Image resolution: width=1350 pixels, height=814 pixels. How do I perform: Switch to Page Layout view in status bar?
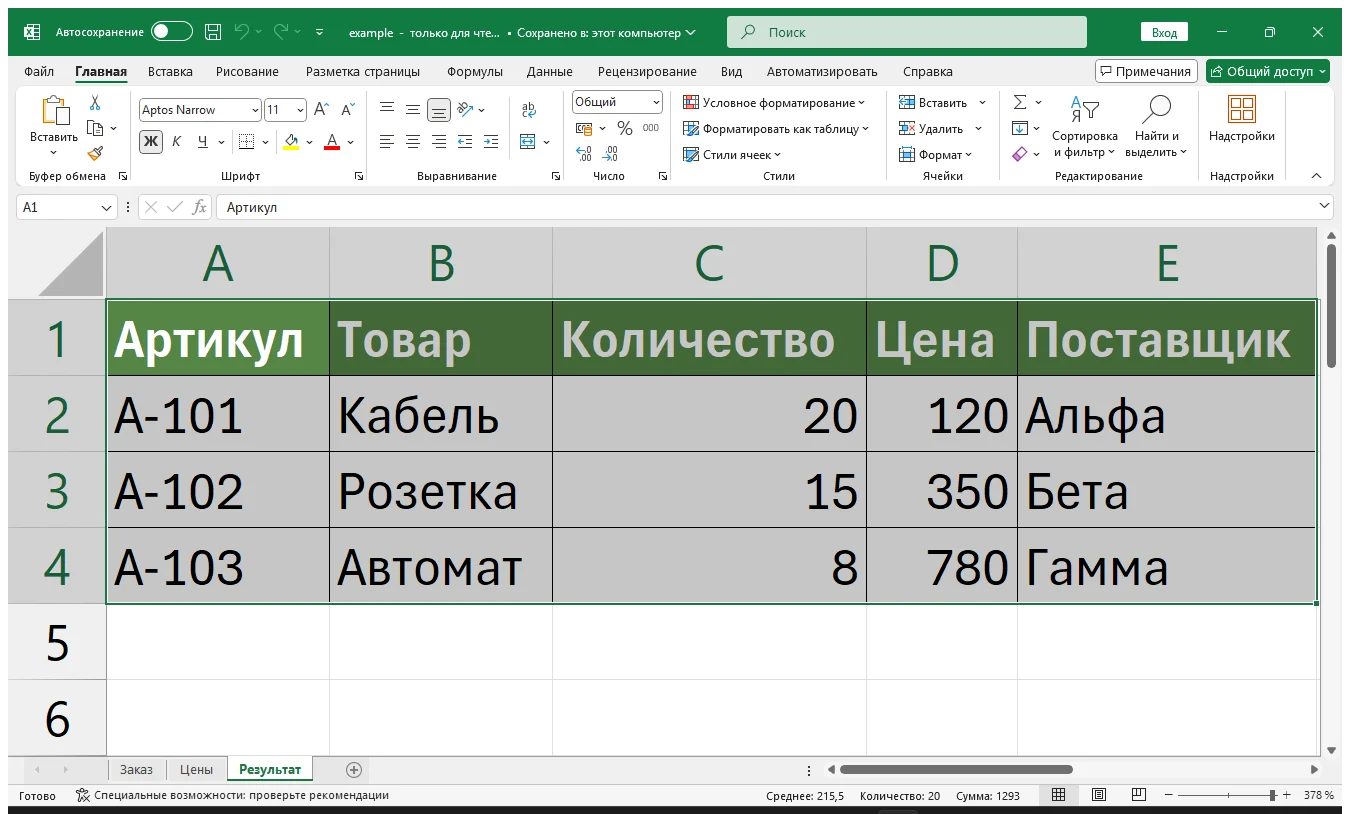pyautogui.click(x=1099, y=795)
